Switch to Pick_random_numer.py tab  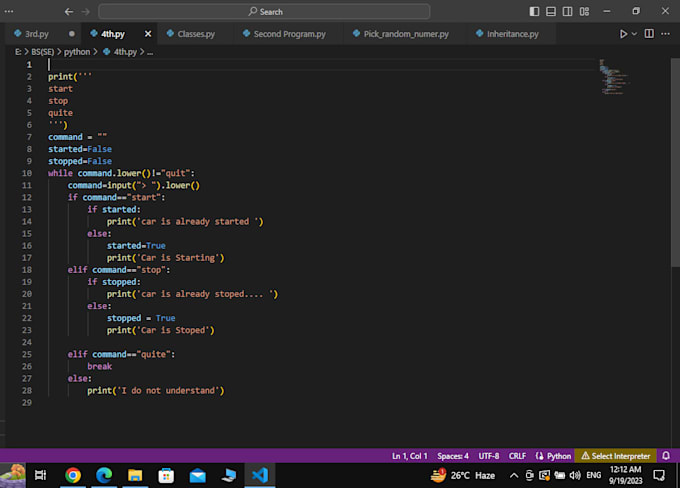tap(405, 34)
